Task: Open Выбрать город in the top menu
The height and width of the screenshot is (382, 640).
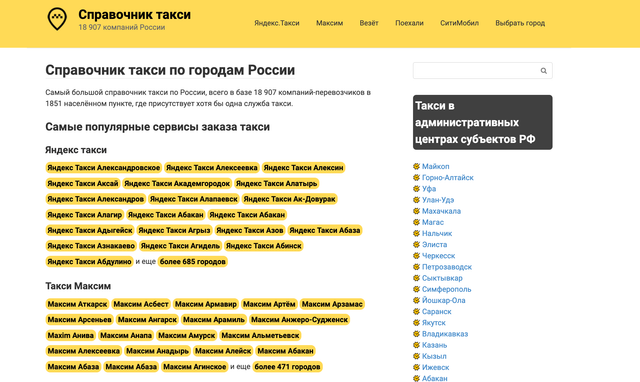Action: (x=520, y=23)
